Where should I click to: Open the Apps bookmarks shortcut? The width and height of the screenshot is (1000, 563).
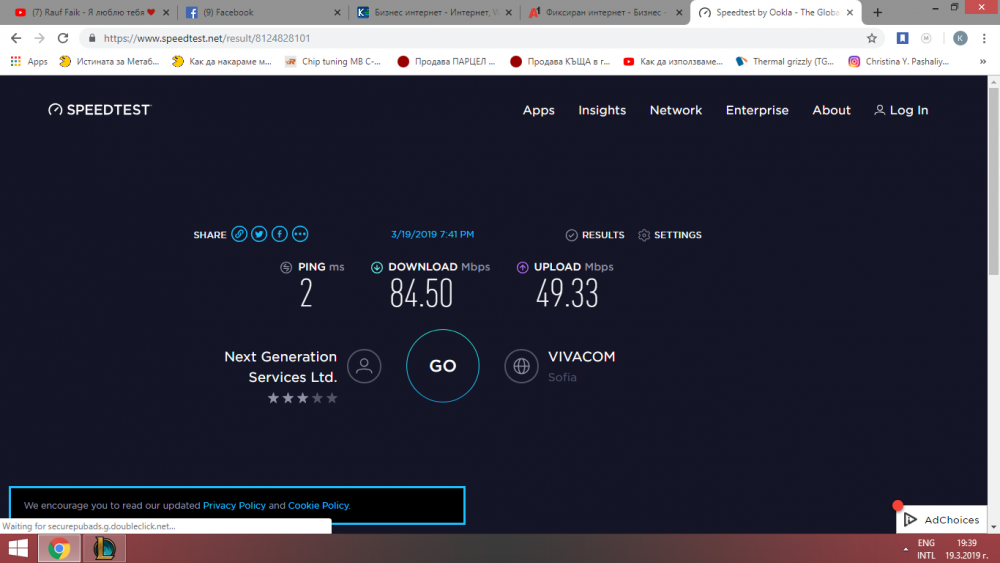29,61
